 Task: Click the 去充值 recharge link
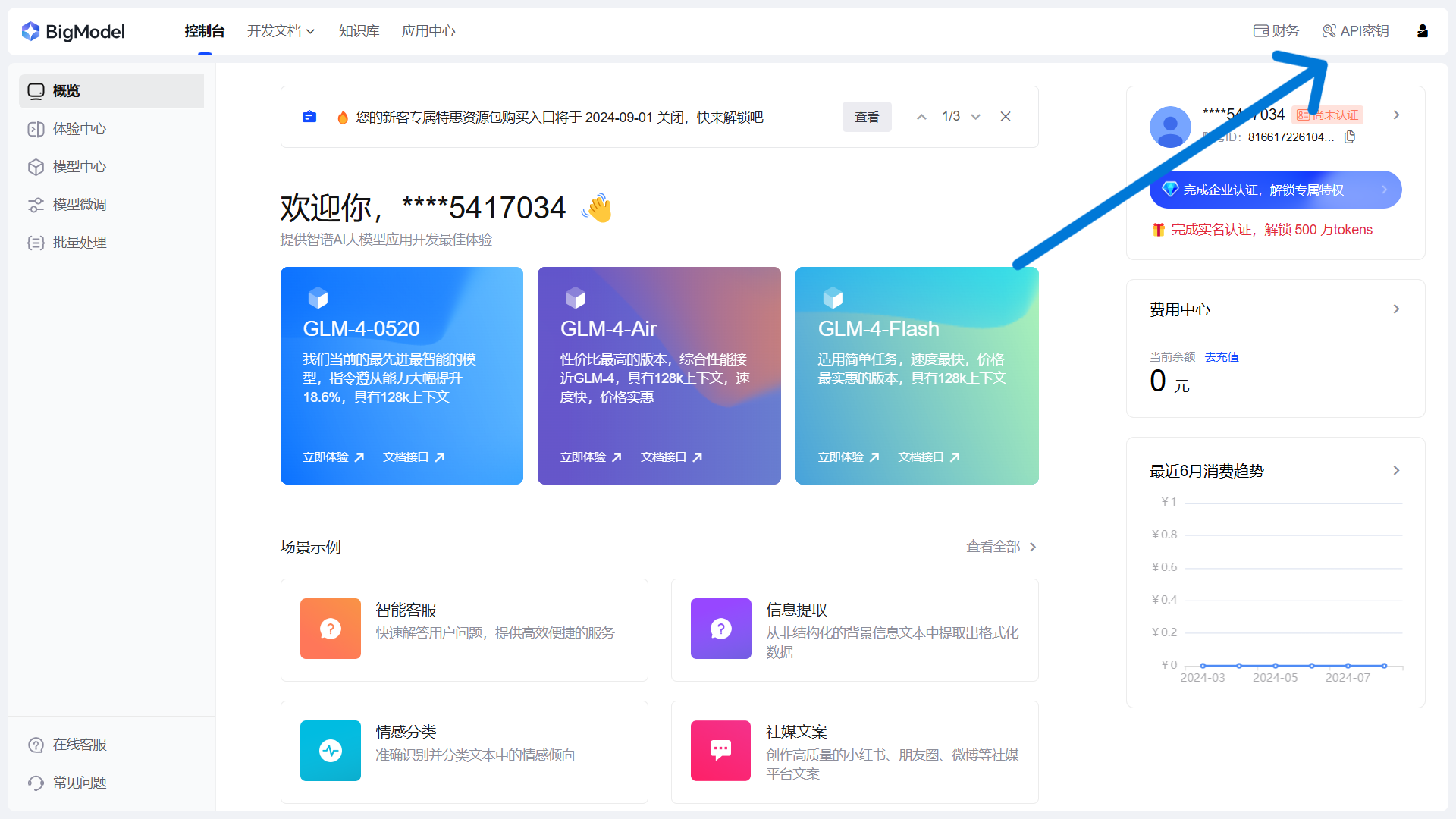pos(1222,357)
